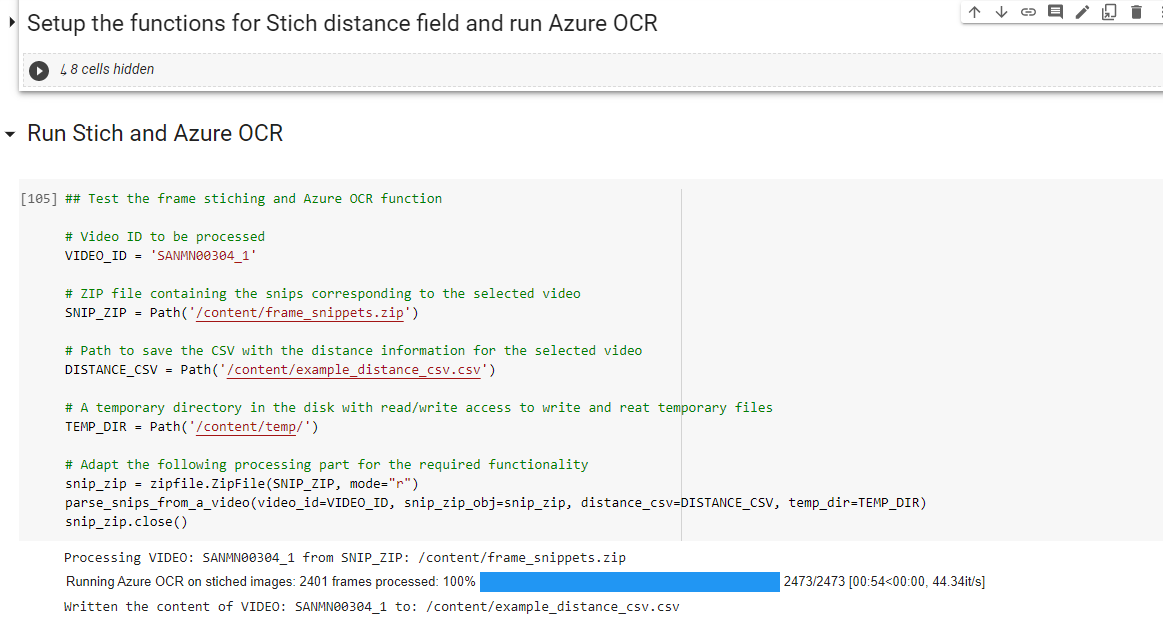This screenshot has width=1163, height=623.
Task: Click the '# ZIP file containing the snips' comment
Action: [323, 294]
